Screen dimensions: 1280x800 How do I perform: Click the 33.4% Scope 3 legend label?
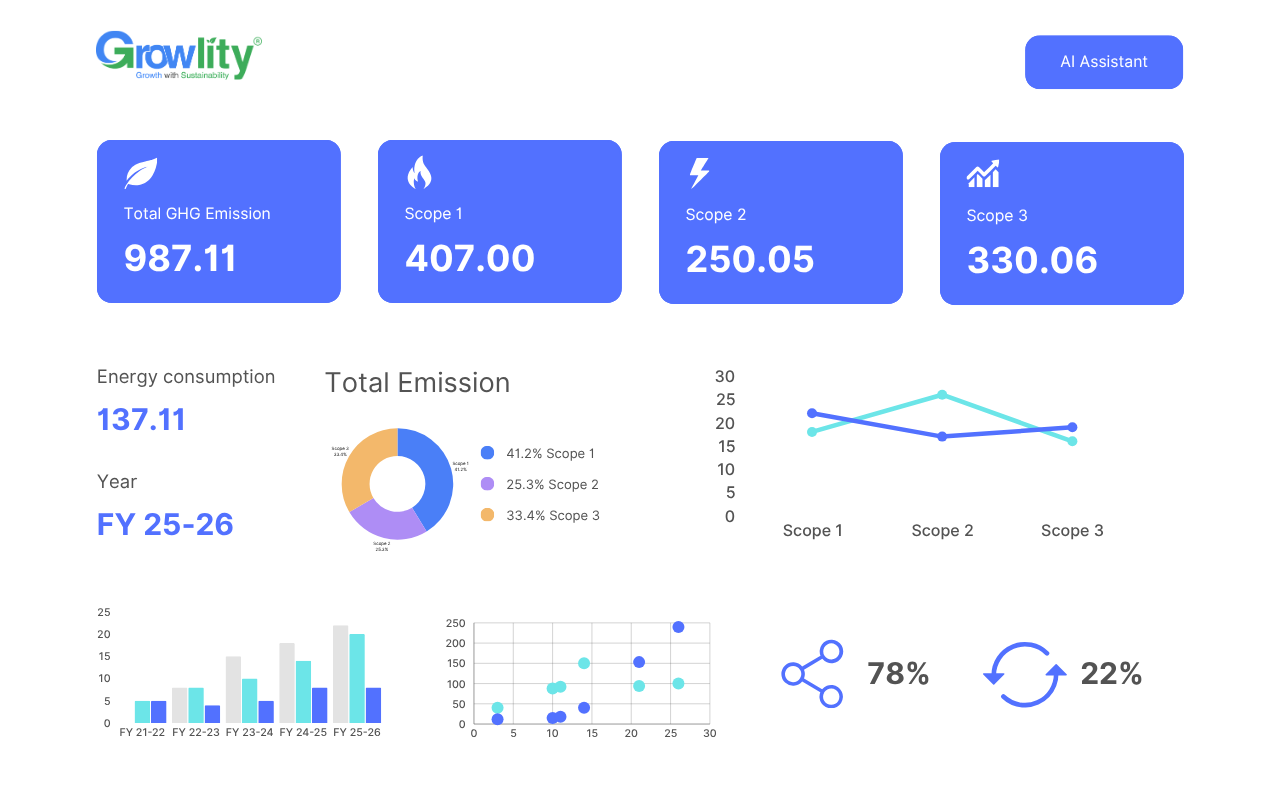553,515
